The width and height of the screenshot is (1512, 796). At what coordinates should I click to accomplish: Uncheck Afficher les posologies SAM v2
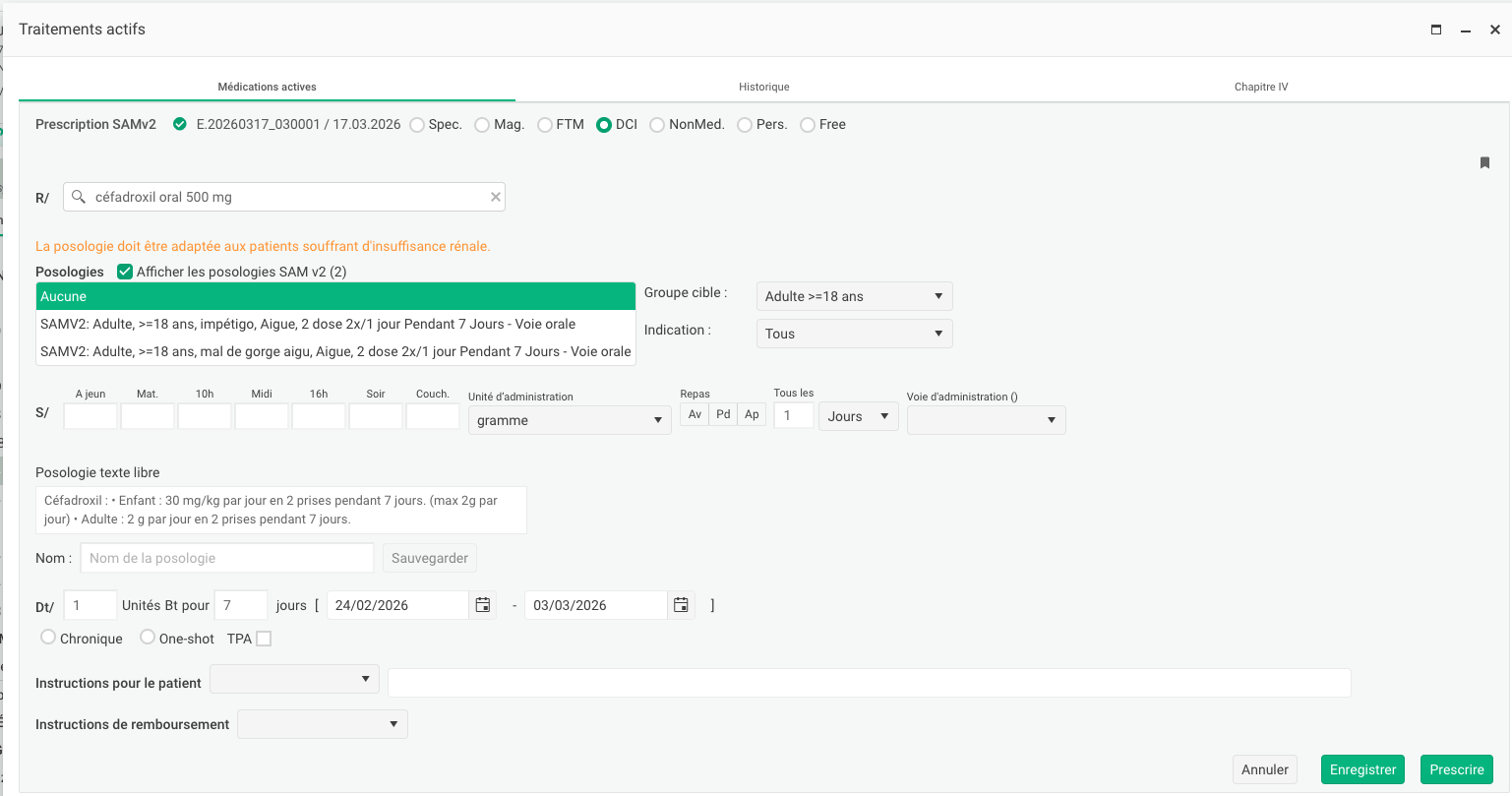[x=125, y=272]
